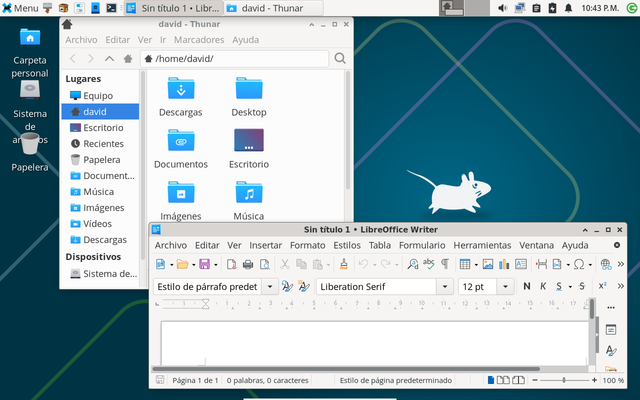Open the notifications bell in the panel

click(568, 8)
